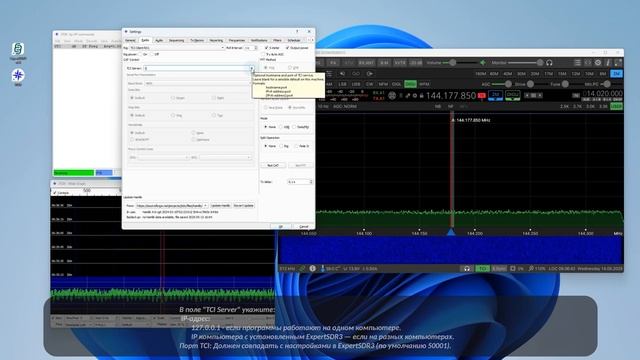Viewport: 640px width, 360px height.
Task: Select the 2M band button in ExpertSDR3
Action: pyautogui.click(x=616, y=74)
